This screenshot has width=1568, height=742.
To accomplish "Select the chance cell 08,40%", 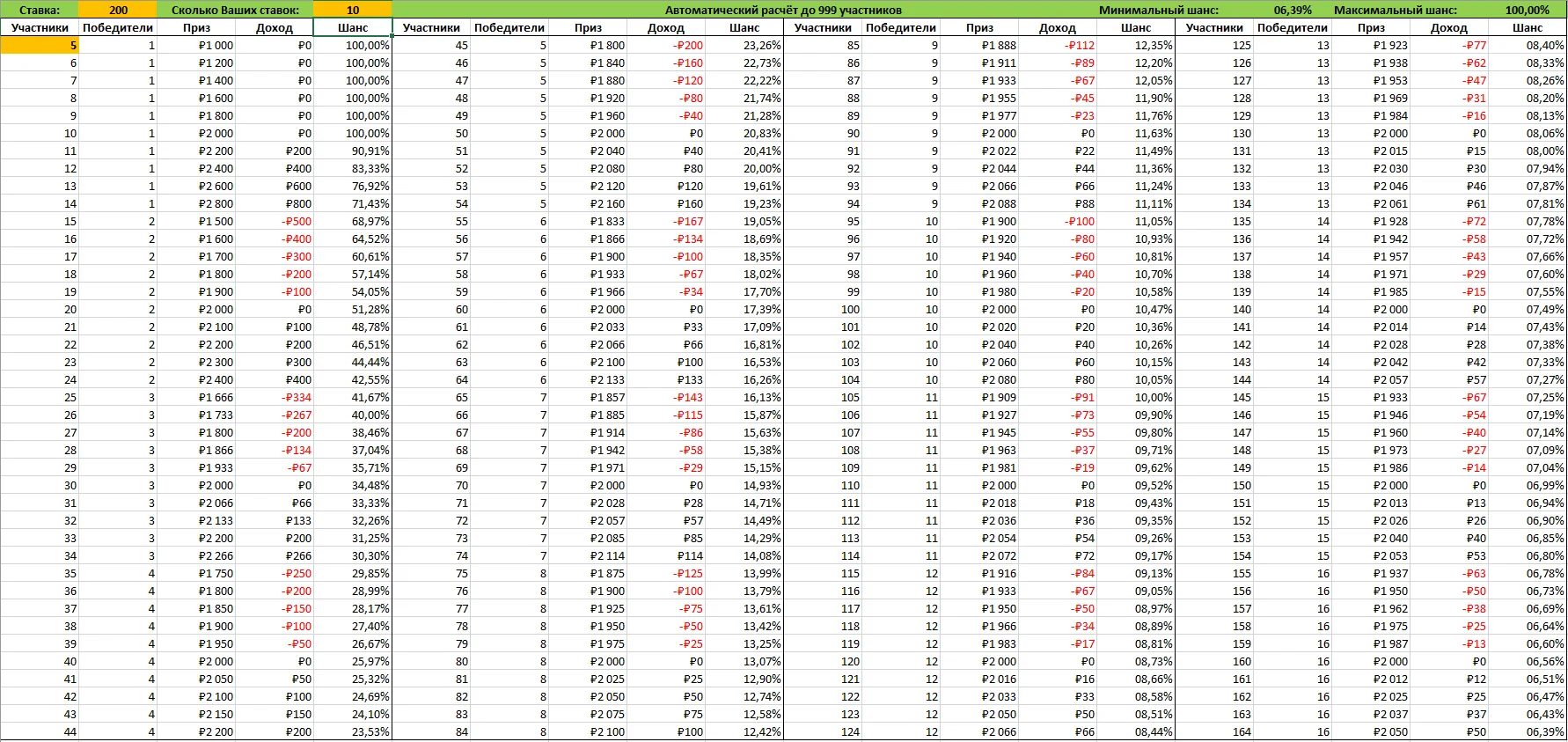I will click(x=1528, y=45).
